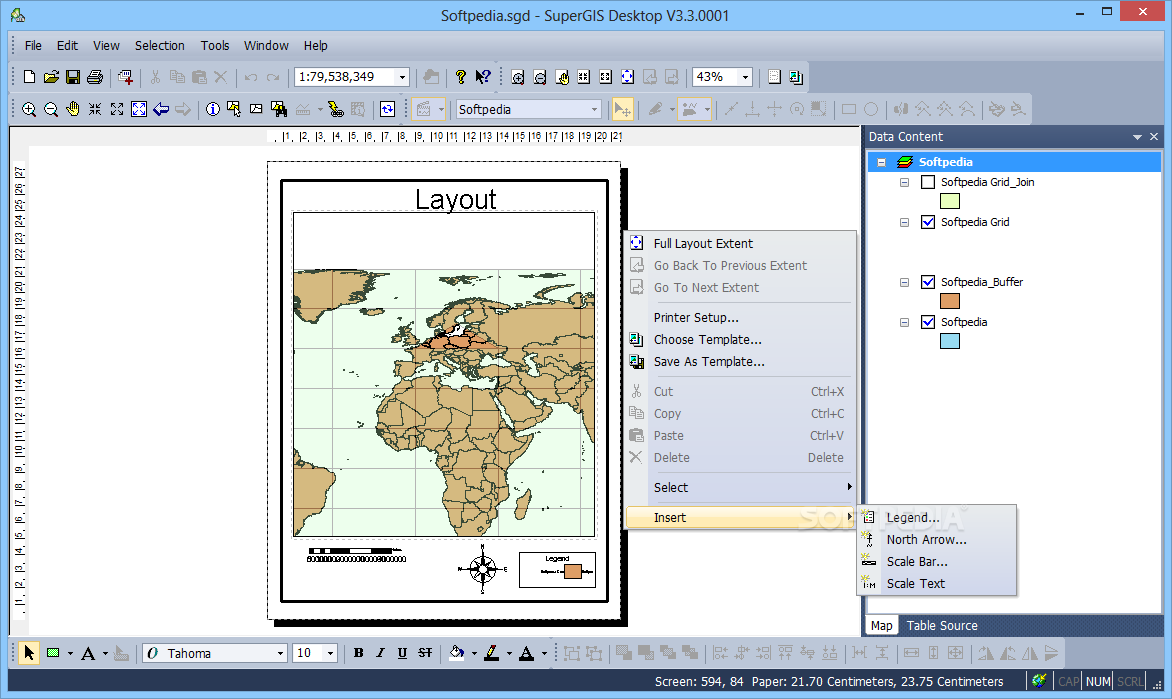
Task: Select the north arrow compass in layout
Action: [x=483, y=569]
